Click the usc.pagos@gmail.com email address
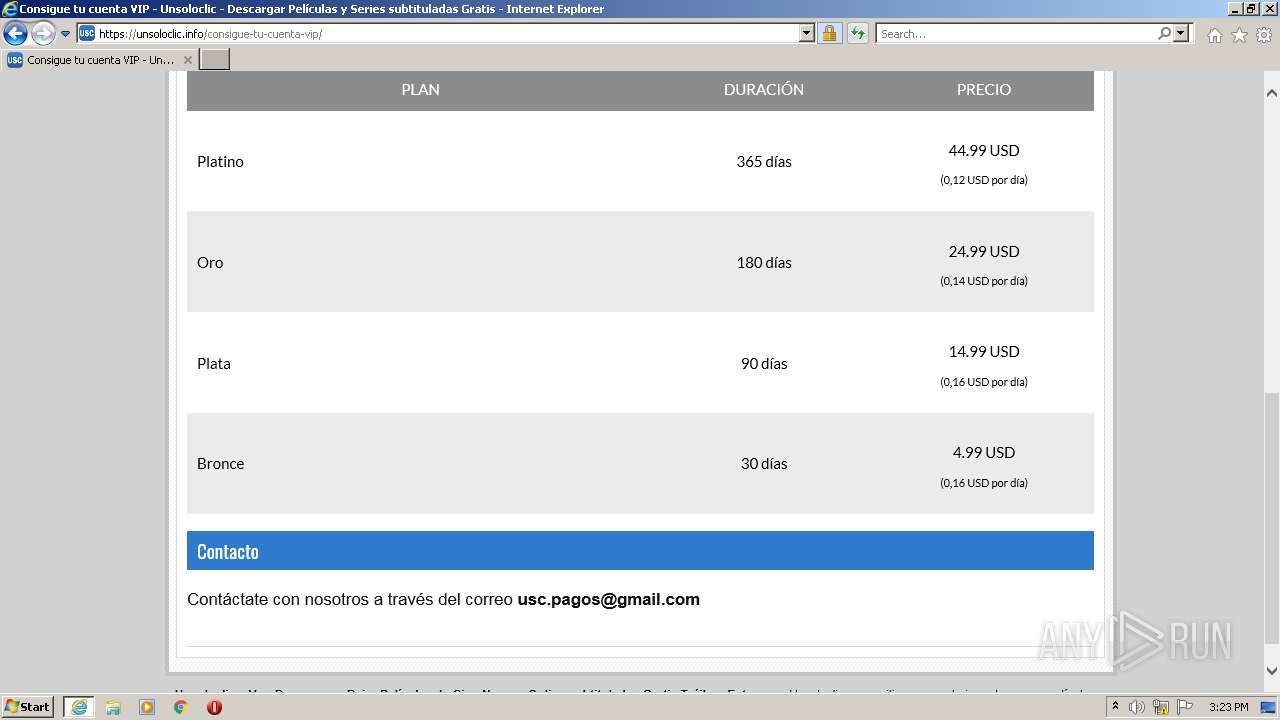Screen dimensions: 1280x720 tap(608, 599)
